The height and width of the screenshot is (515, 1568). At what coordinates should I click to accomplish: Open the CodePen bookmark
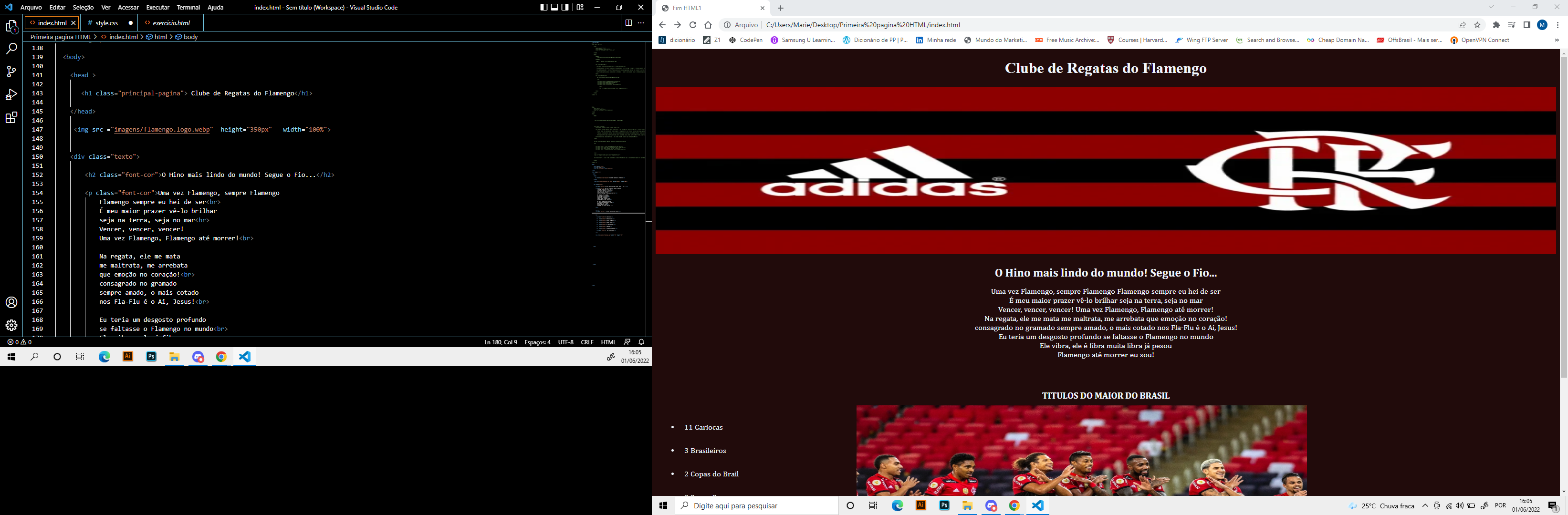point(746,40)
